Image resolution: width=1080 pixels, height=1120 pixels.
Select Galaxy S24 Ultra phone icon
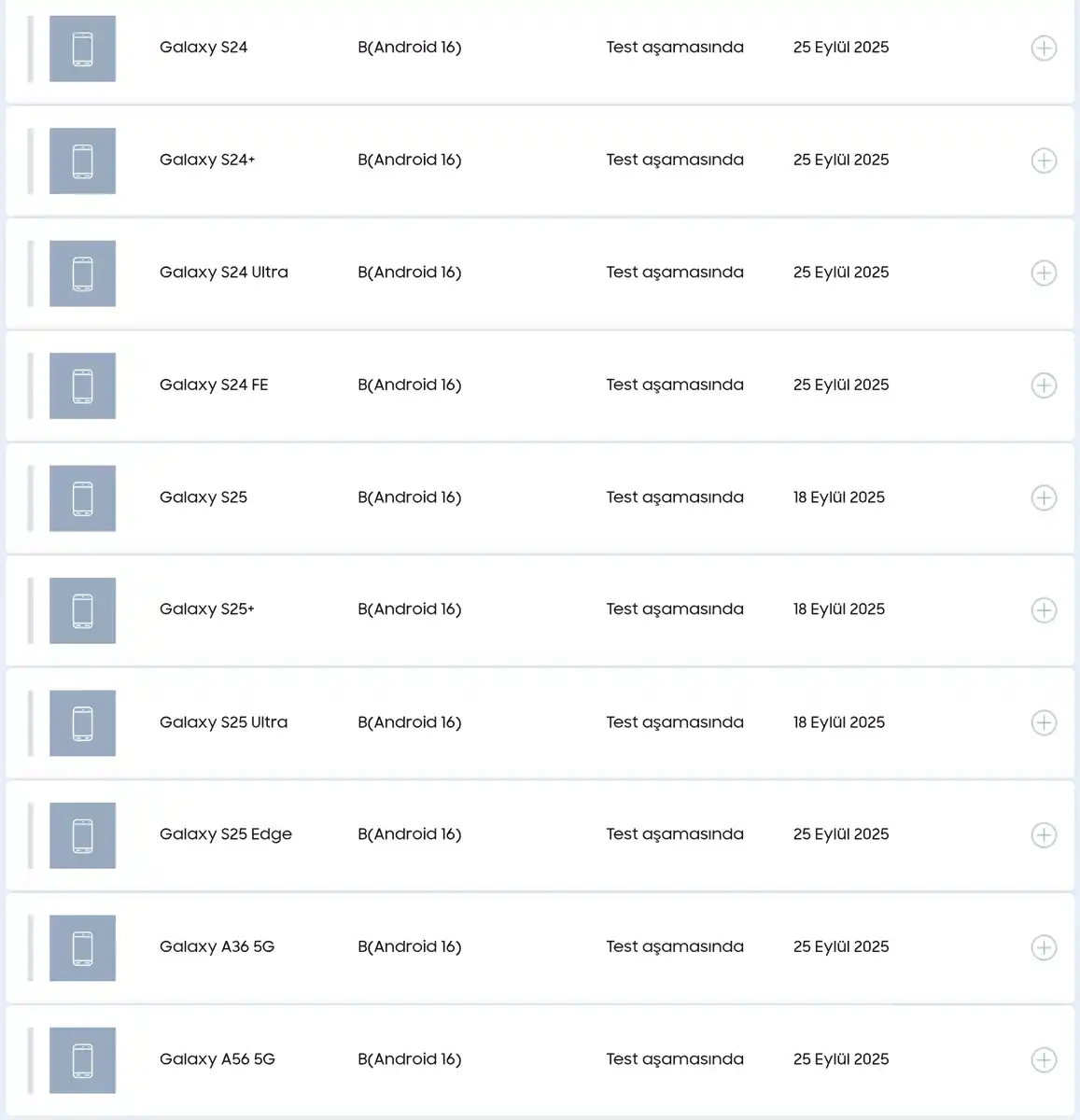point(82,273)
